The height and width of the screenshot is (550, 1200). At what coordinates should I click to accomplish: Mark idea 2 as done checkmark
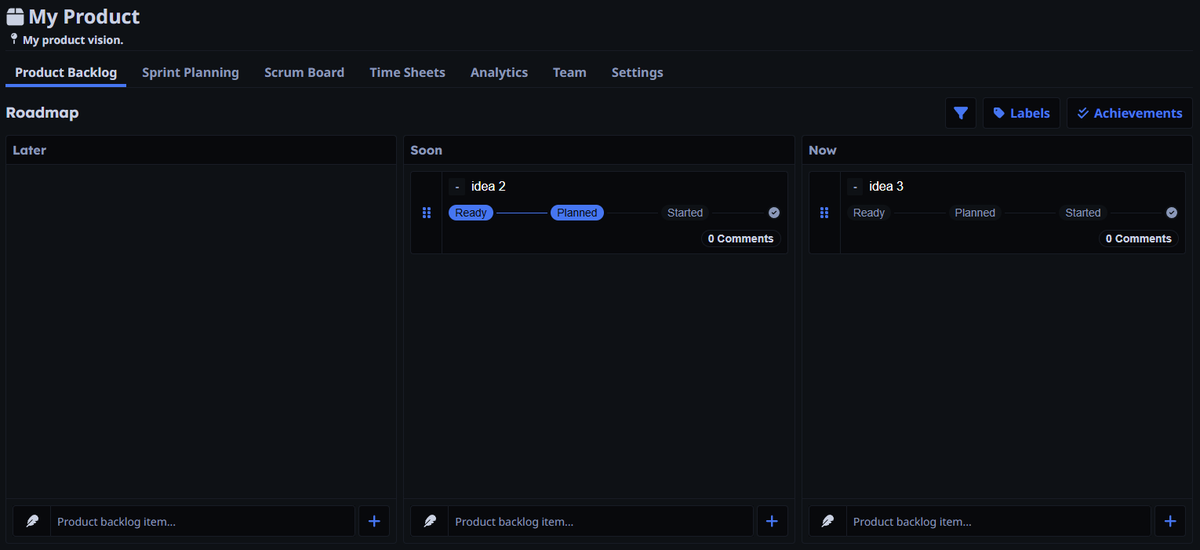coord(774,213)
